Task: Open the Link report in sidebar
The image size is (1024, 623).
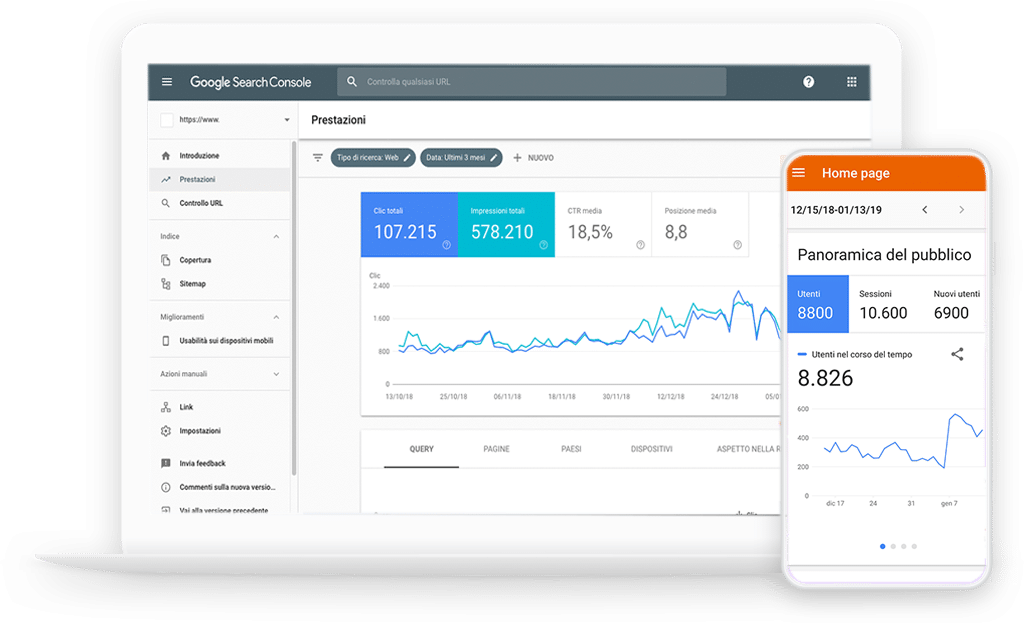Action: 219,407
